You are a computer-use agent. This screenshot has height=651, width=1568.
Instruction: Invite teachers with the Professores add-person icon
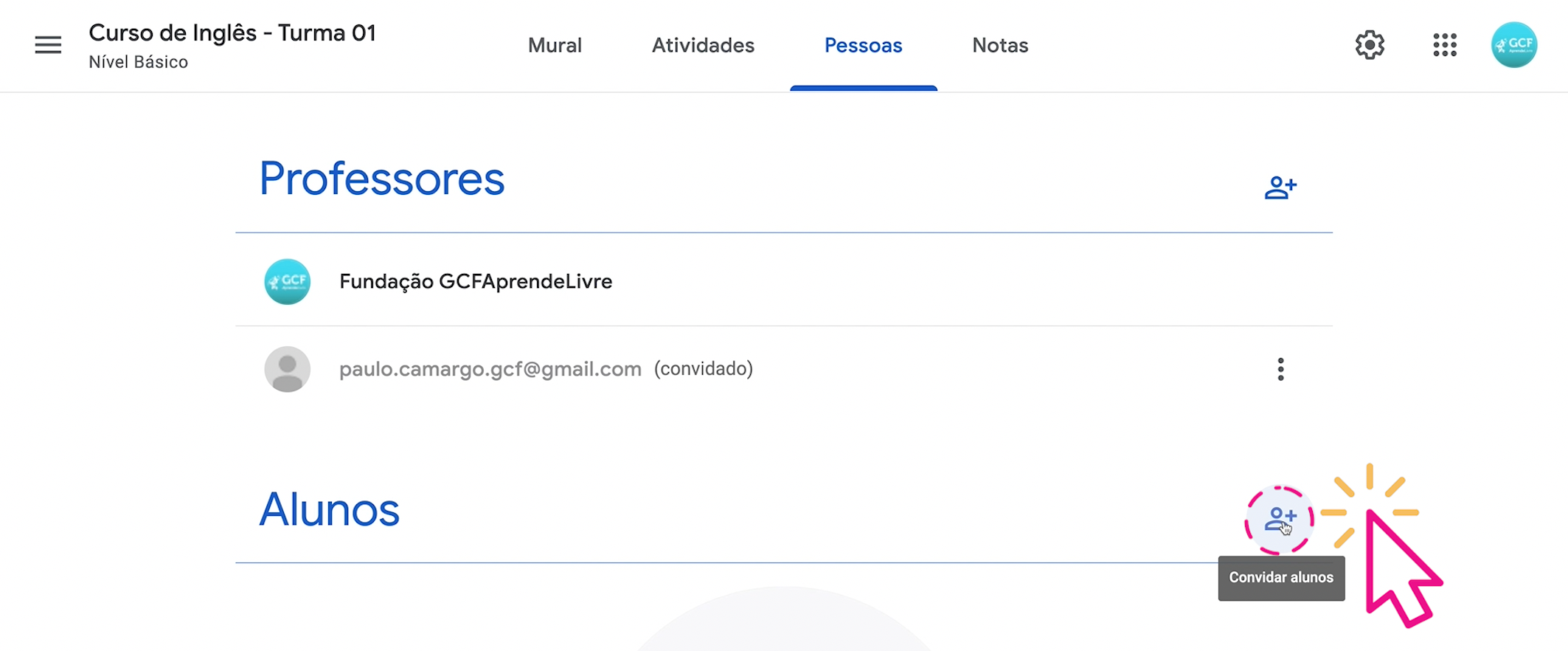tap(1280, 187)
